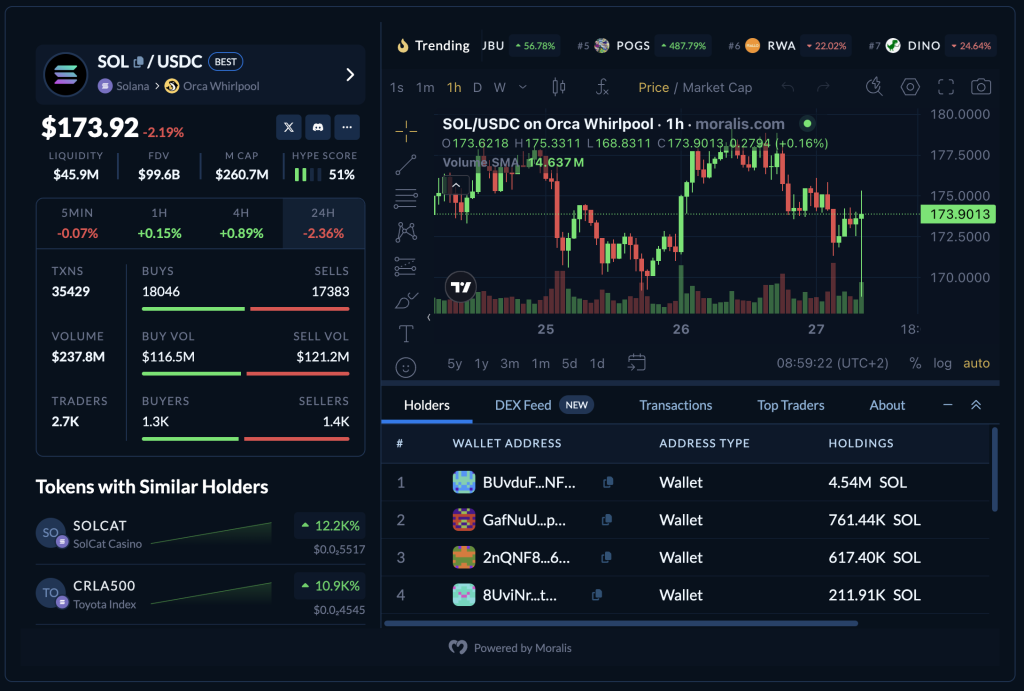1024x691 pixels.
Task: Open chart settings hexagon icon
Action: 910,87
